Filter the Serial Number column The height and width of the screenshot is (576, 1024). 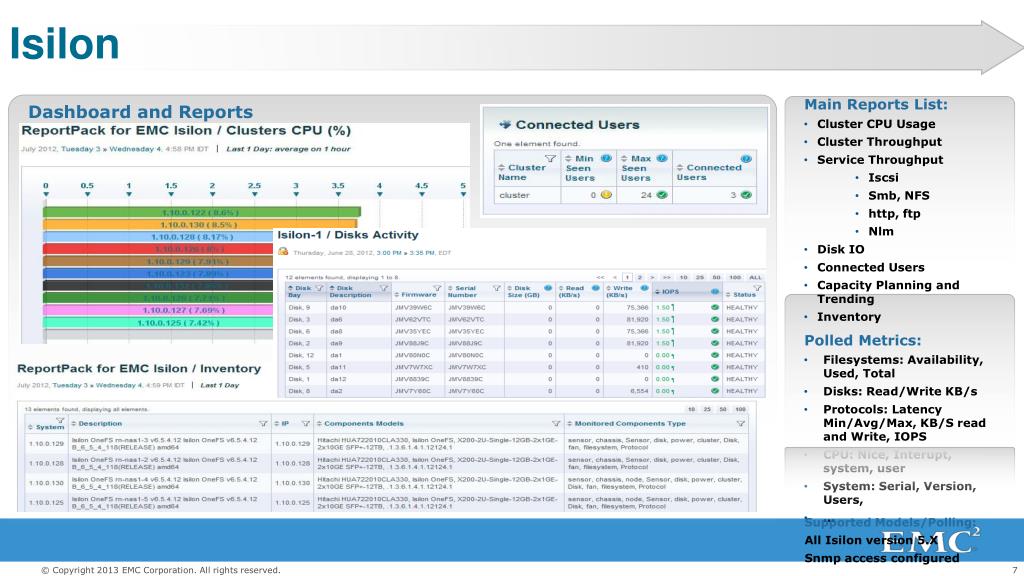pyautogui.click(x=496, y=288)
